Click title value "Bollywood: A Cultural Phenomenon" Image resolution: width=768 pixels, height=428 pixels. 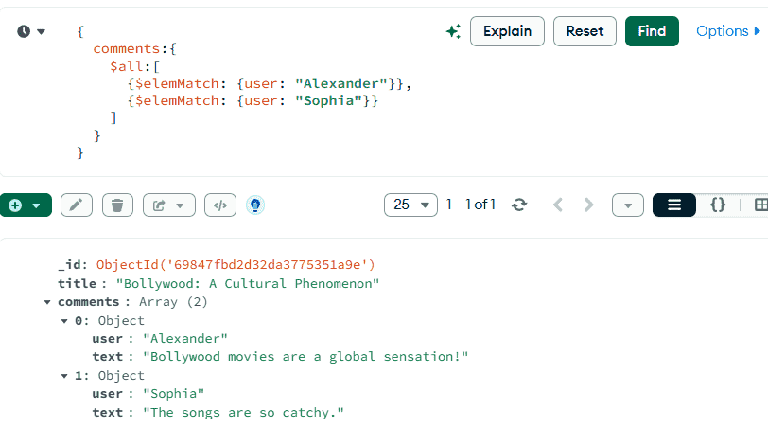pos(247,284)
